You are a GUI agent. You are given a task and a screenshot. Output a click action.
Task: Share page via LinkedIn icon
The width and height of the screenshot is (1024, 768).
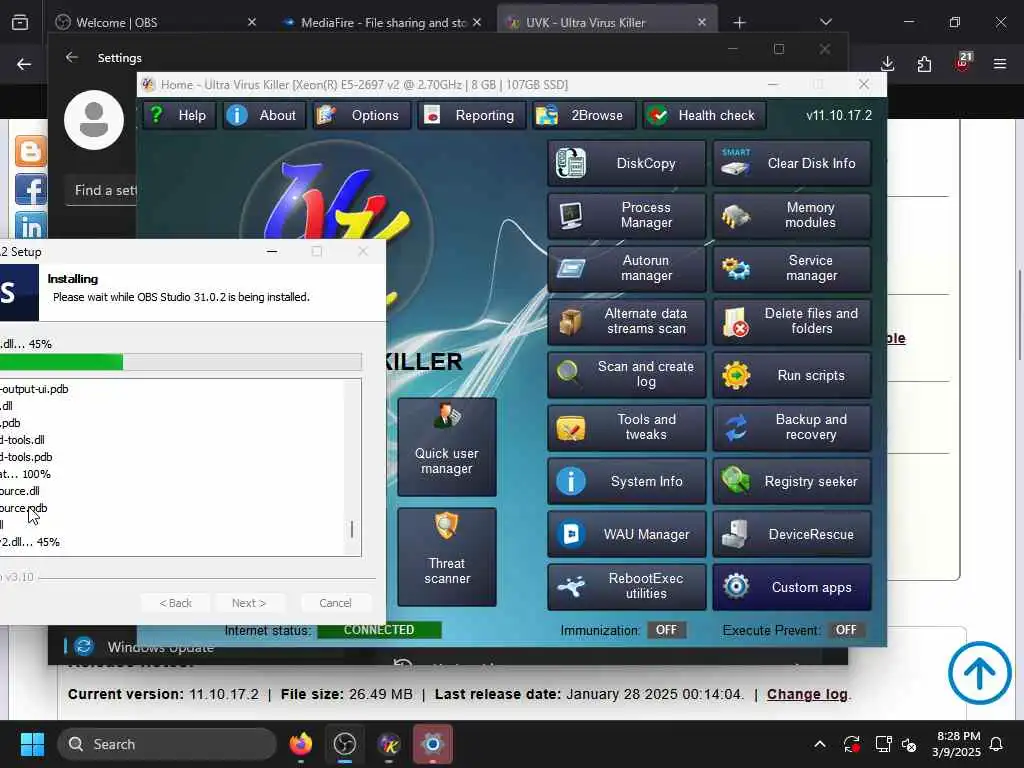tap(31, 226)
